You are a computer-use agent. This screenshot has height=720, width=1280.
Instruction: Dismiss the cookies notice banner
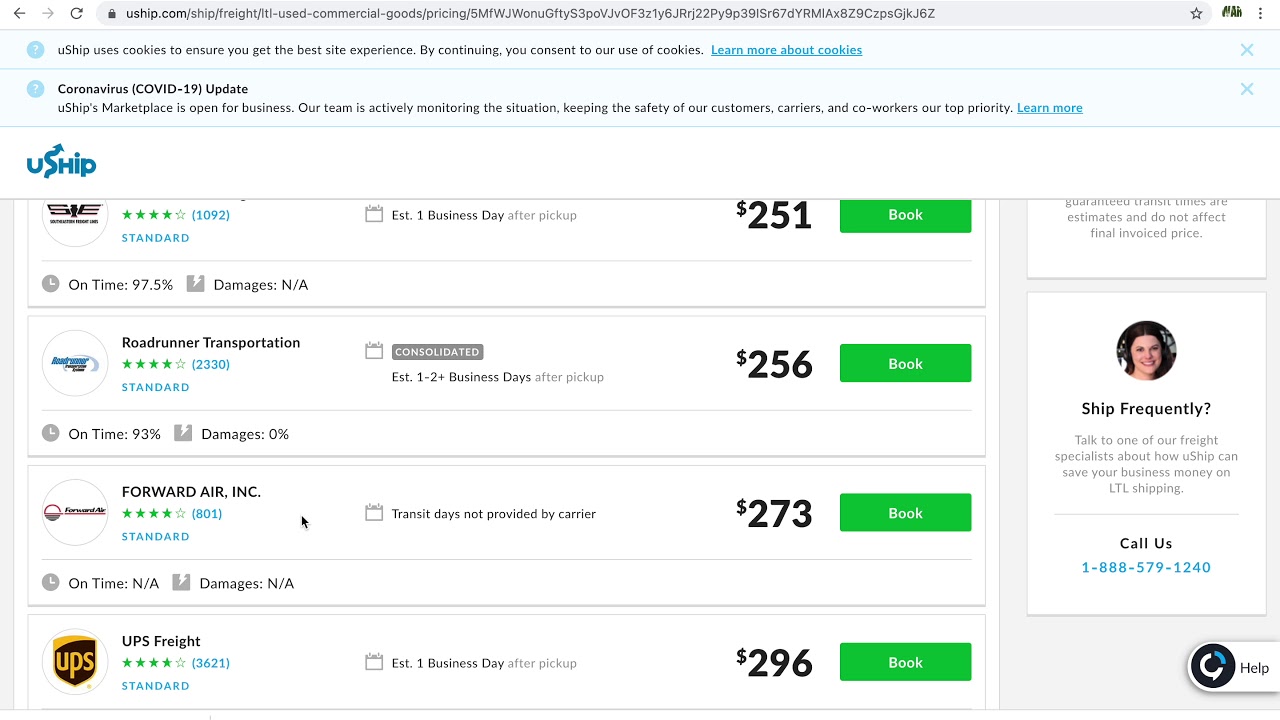coord(1246,50)
